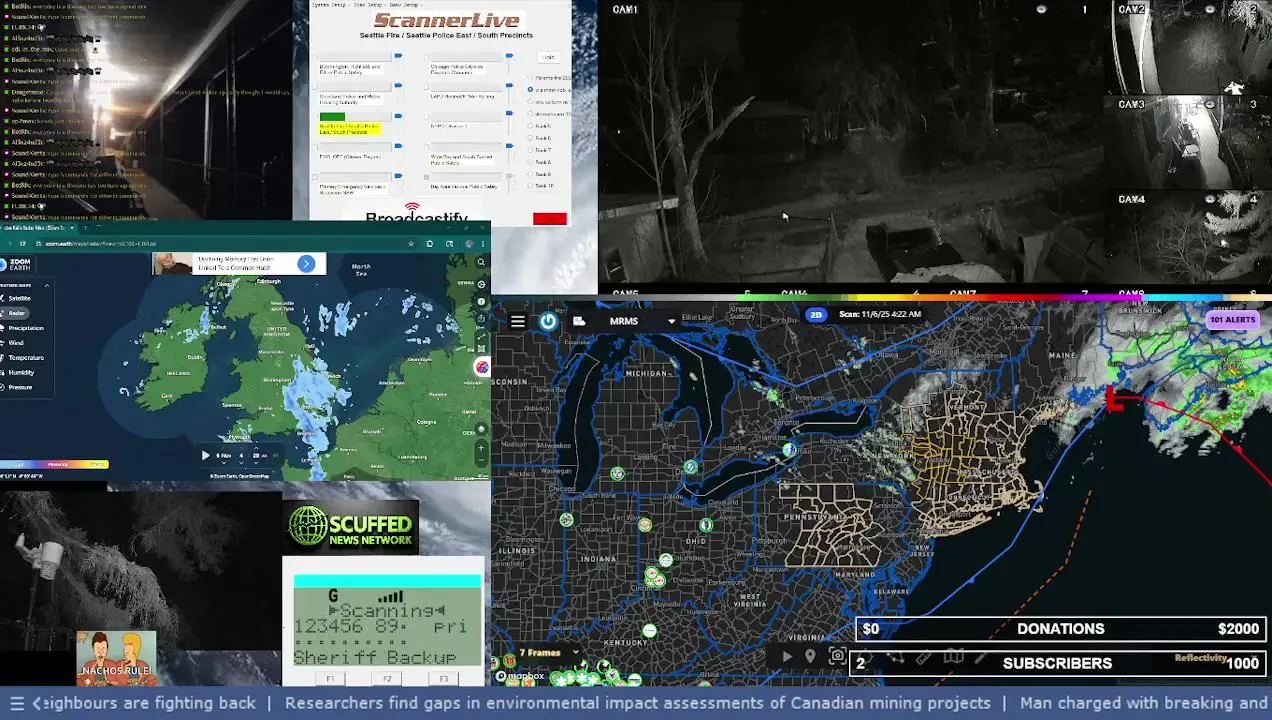Click the button above the bank radio list
This screenshot has width=1272, height=720.
point(548,57)
